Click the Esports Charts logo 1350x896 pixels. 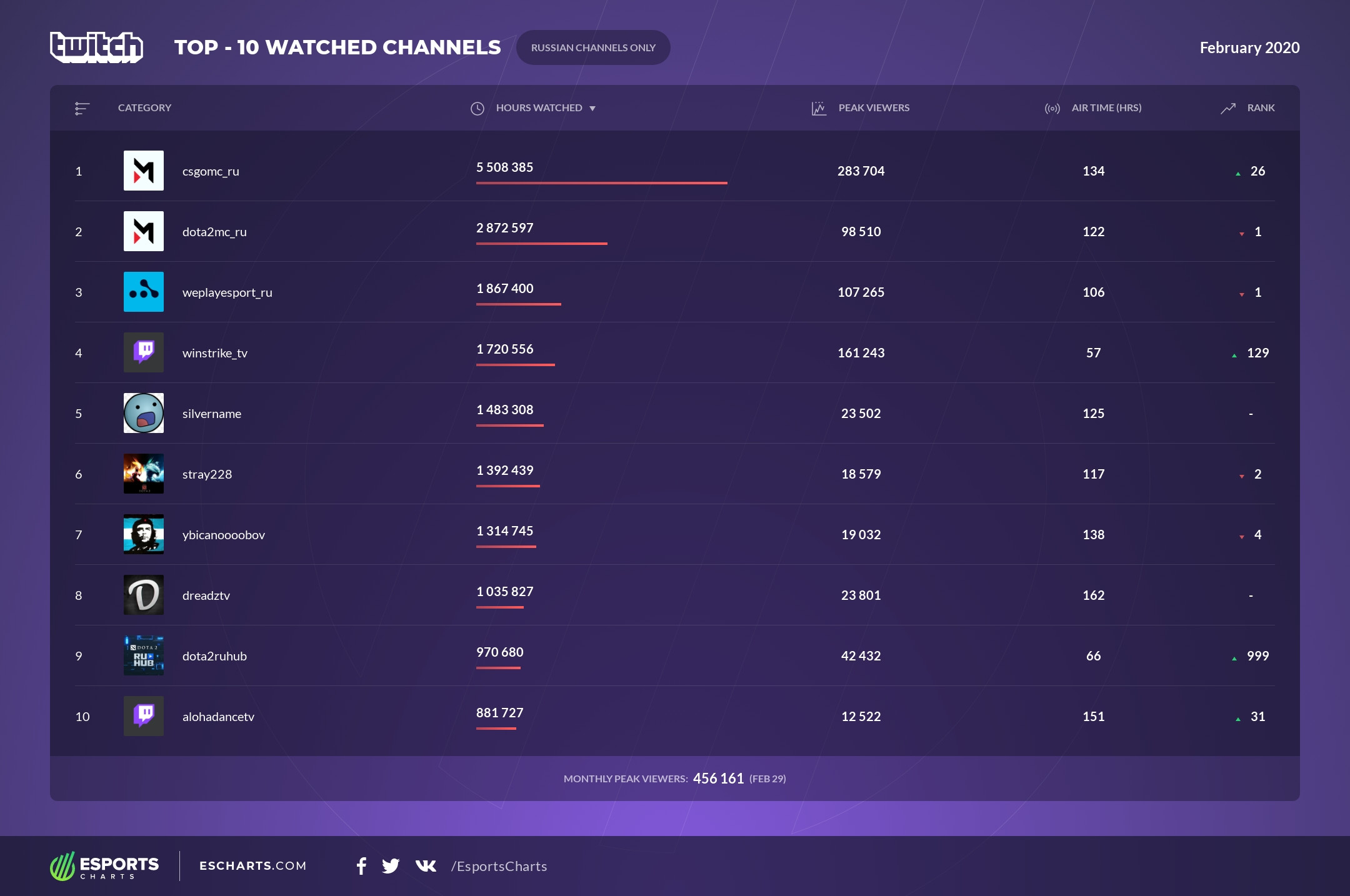click(x=105, y=867)
